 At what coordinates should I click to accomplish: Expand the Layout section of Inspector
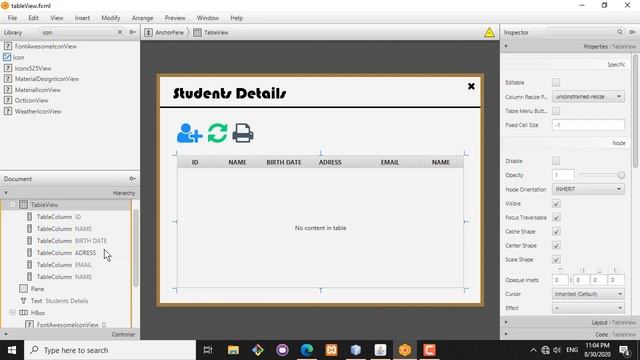point(506,322)
